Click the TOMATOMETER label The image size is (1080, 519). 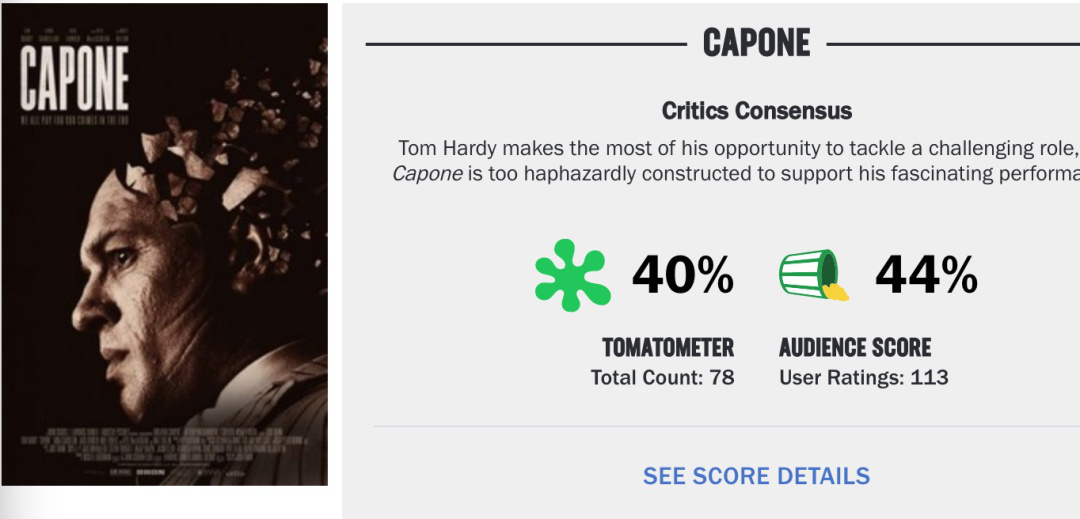click(668, 348)
